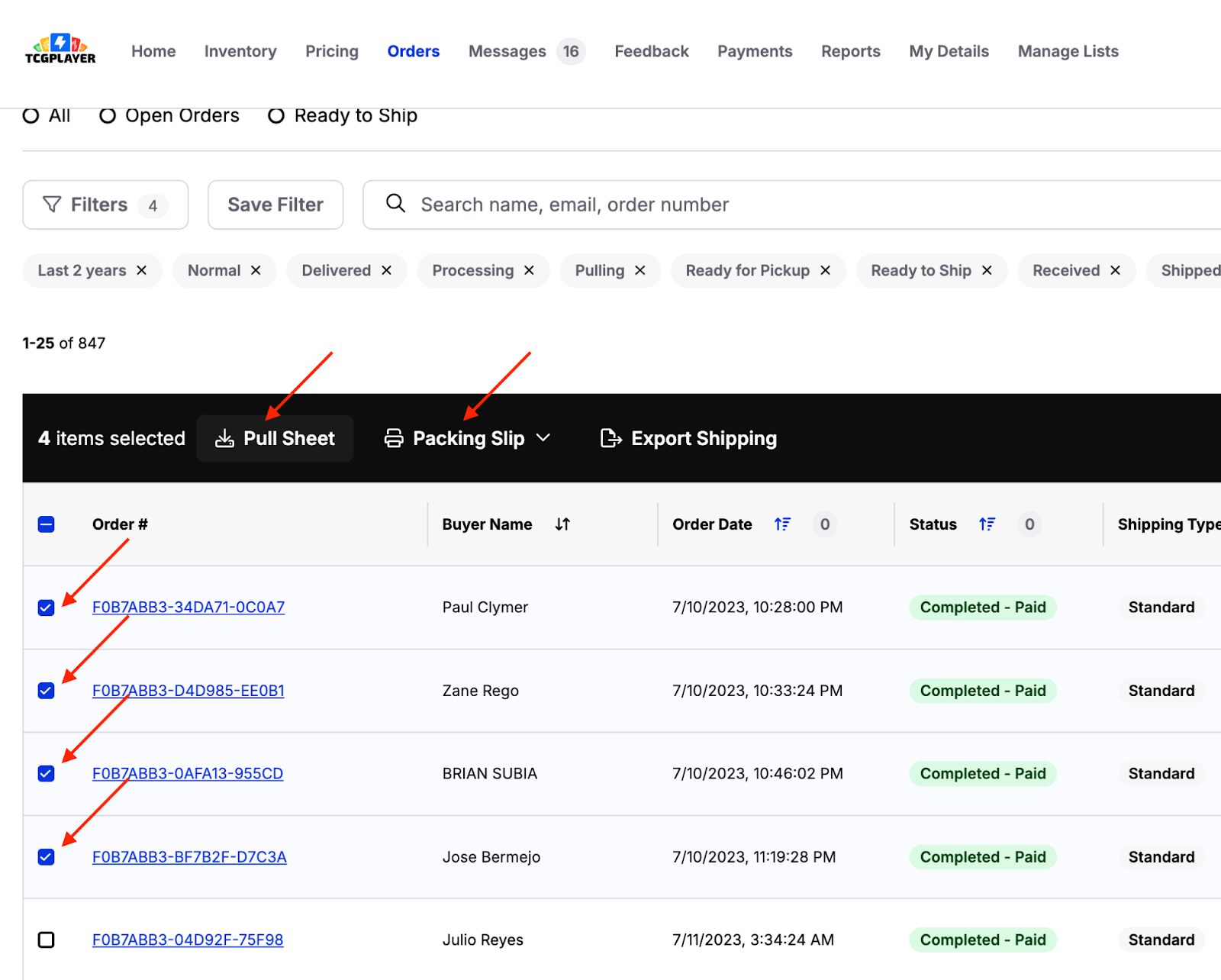Open the Payments tab

[x=755, y=51]
